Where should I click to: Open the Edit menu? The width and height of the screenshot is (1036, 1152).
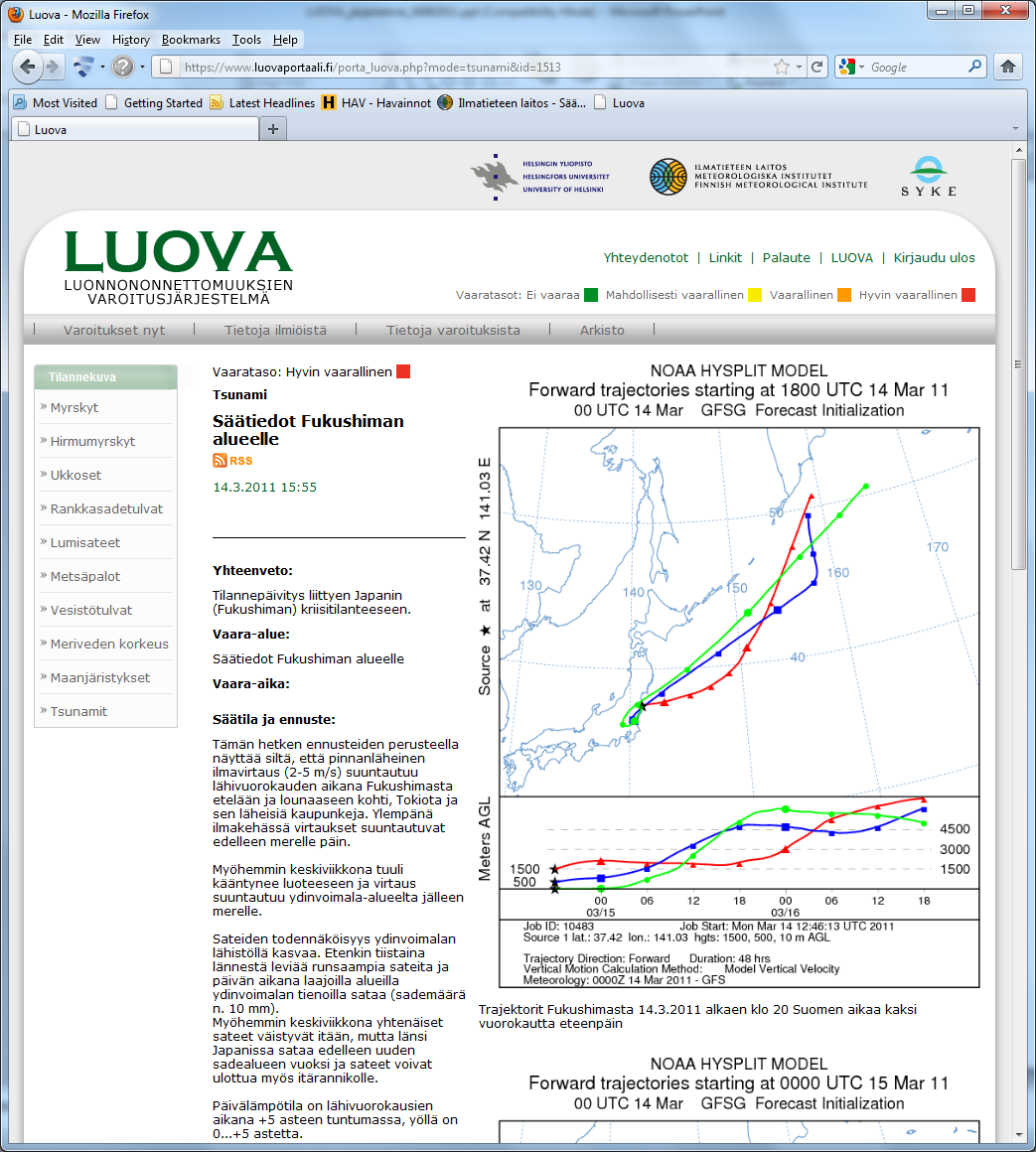click(x=54, y=40)
